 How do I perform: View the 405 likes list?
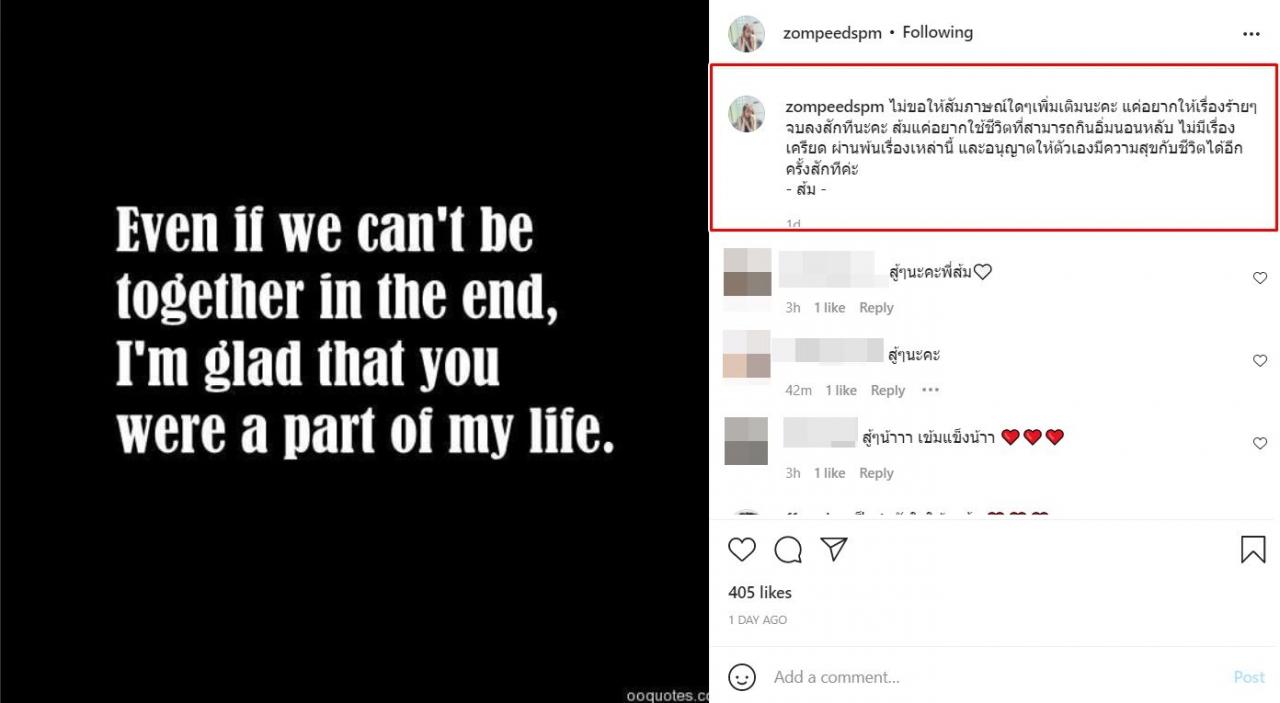[760, 592]
